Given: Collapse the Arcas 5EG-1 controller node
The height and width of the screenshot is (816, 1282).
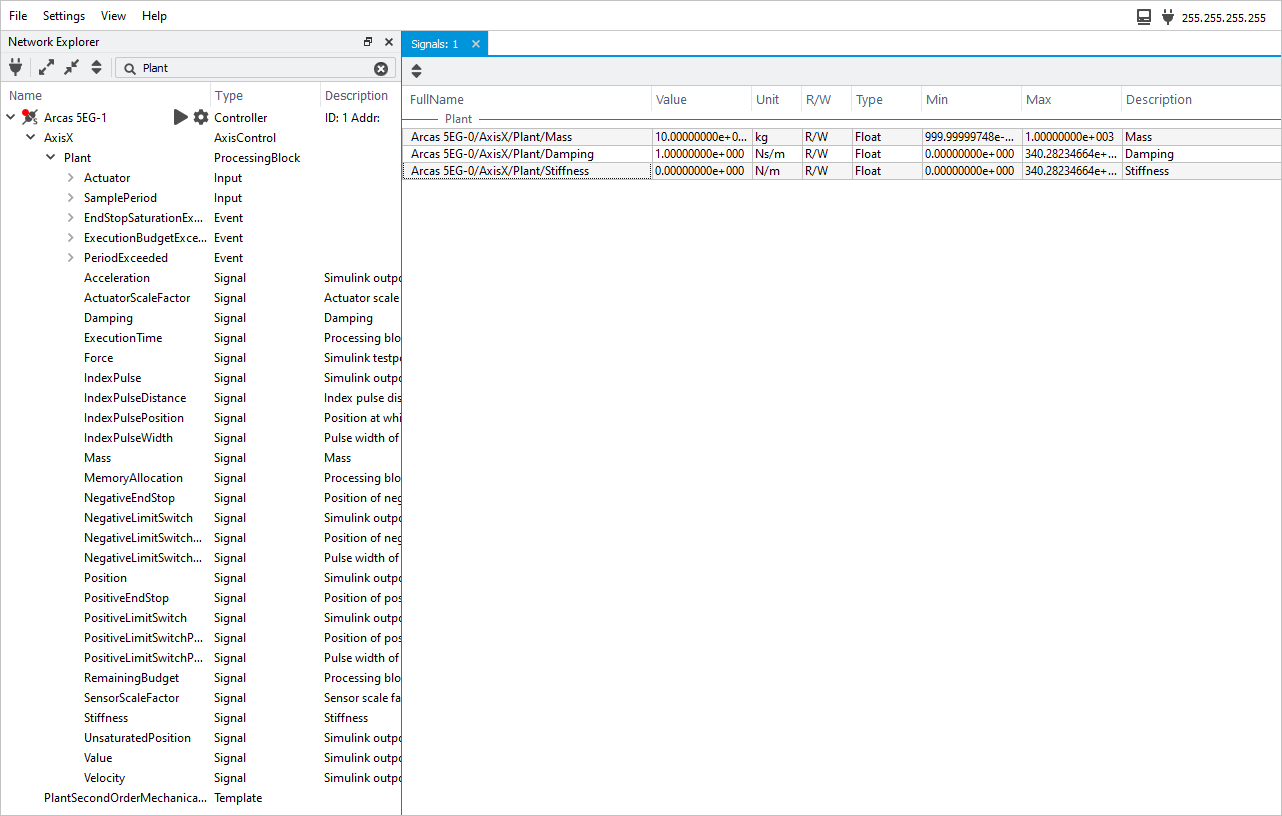Looking at the screenshot, I should [11, 118].
